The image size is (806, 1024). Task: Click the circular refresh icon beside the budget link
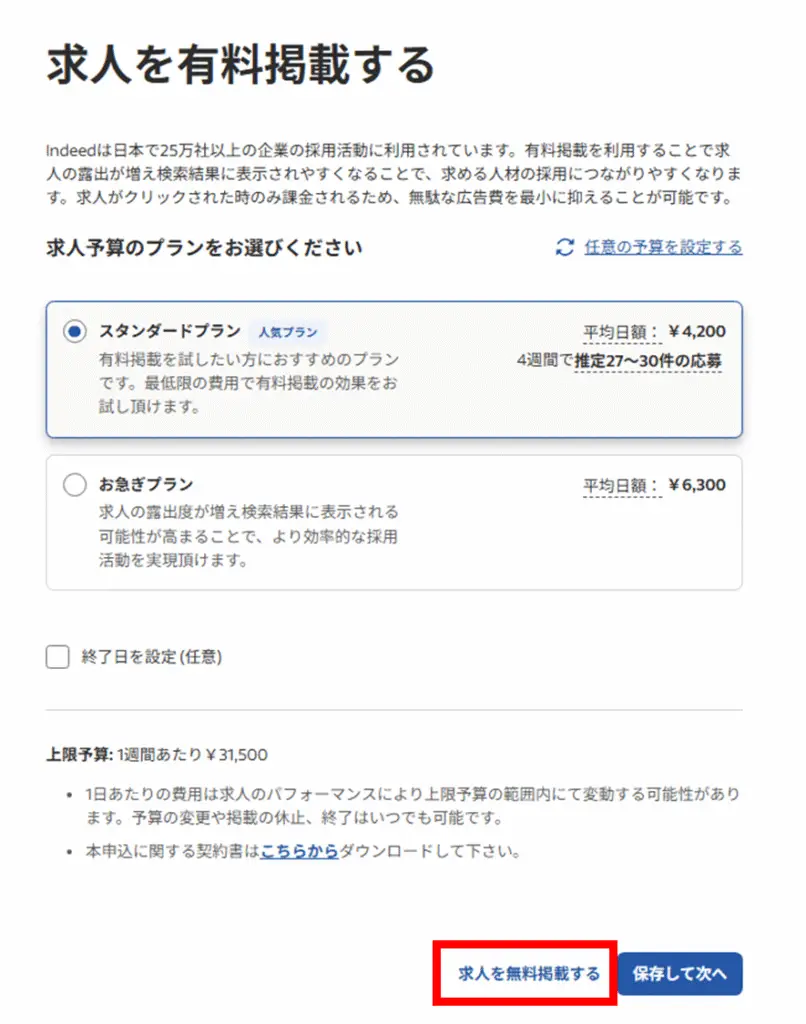tap(566, 248)
